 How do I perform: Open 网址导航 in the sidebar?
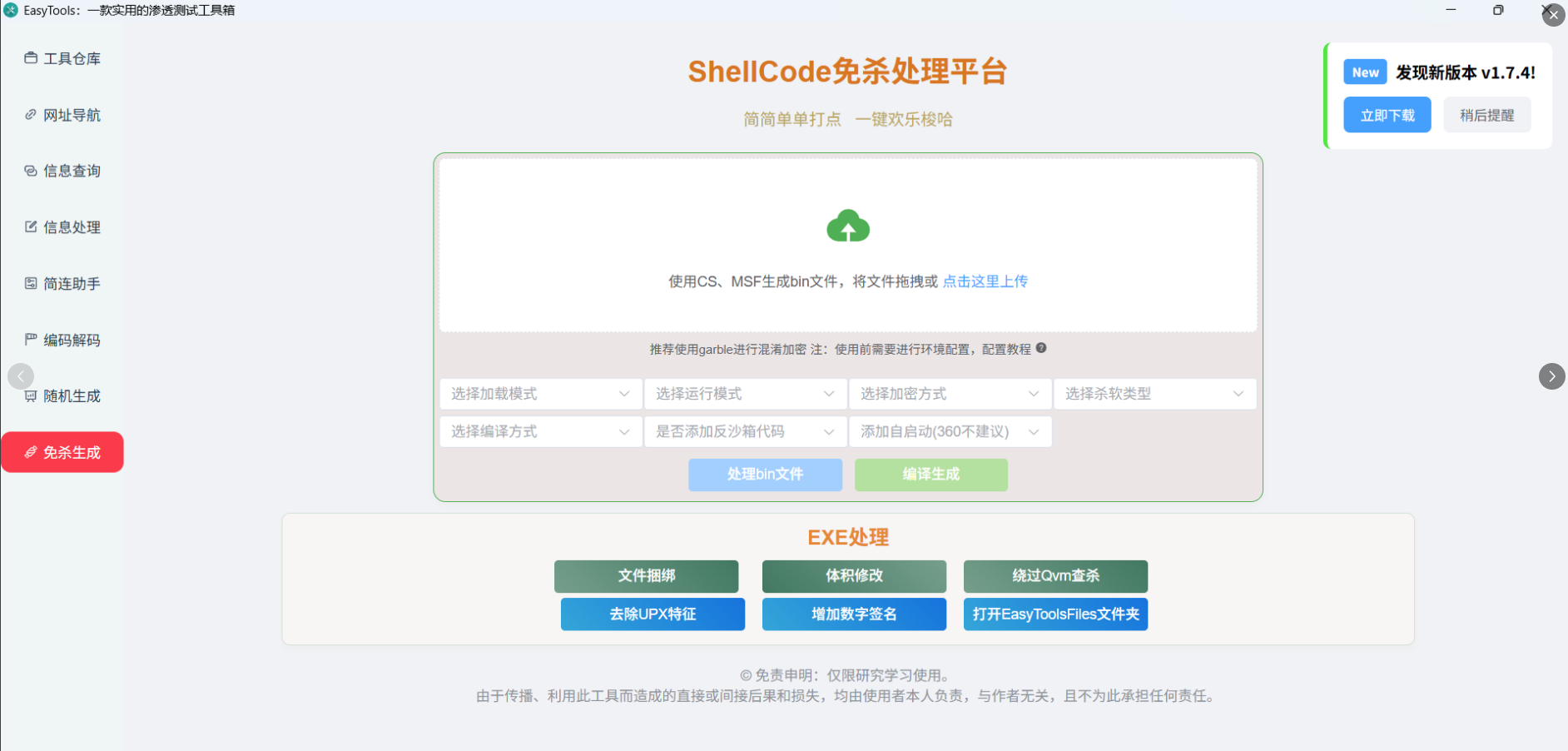(62, 115)
